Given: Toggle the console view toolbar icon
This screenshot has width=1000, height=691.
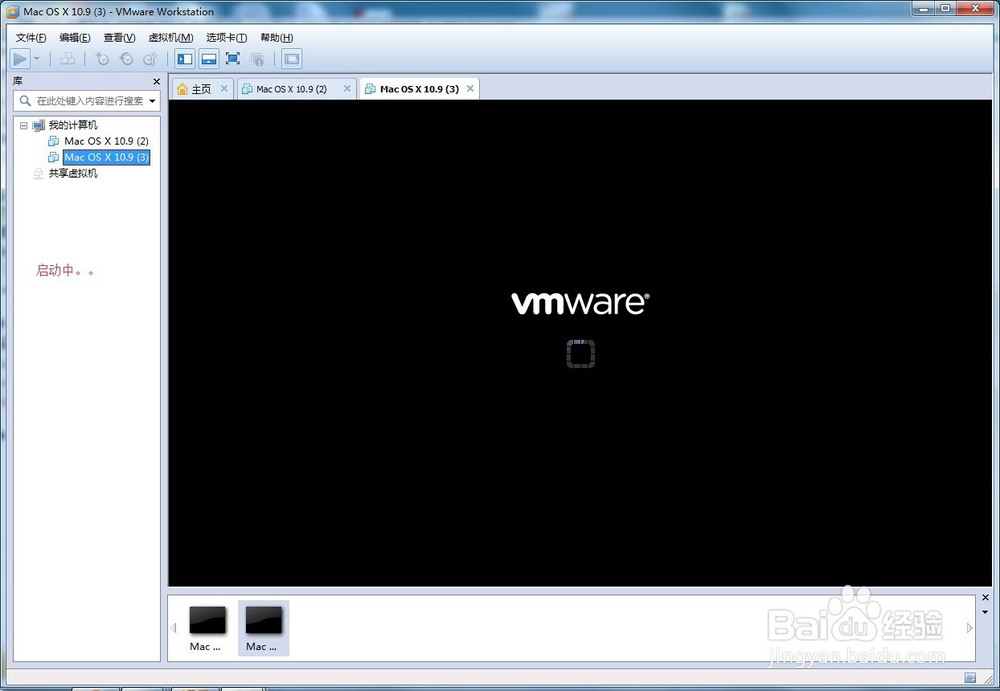Looking at the screenshot, I should pyautogui.click(x=291, y=59).
